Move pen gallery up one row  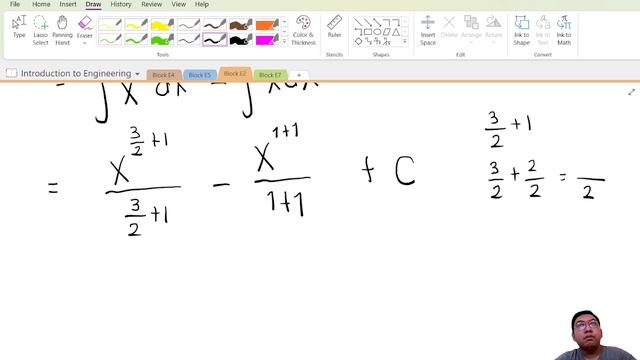click(284, 22)
